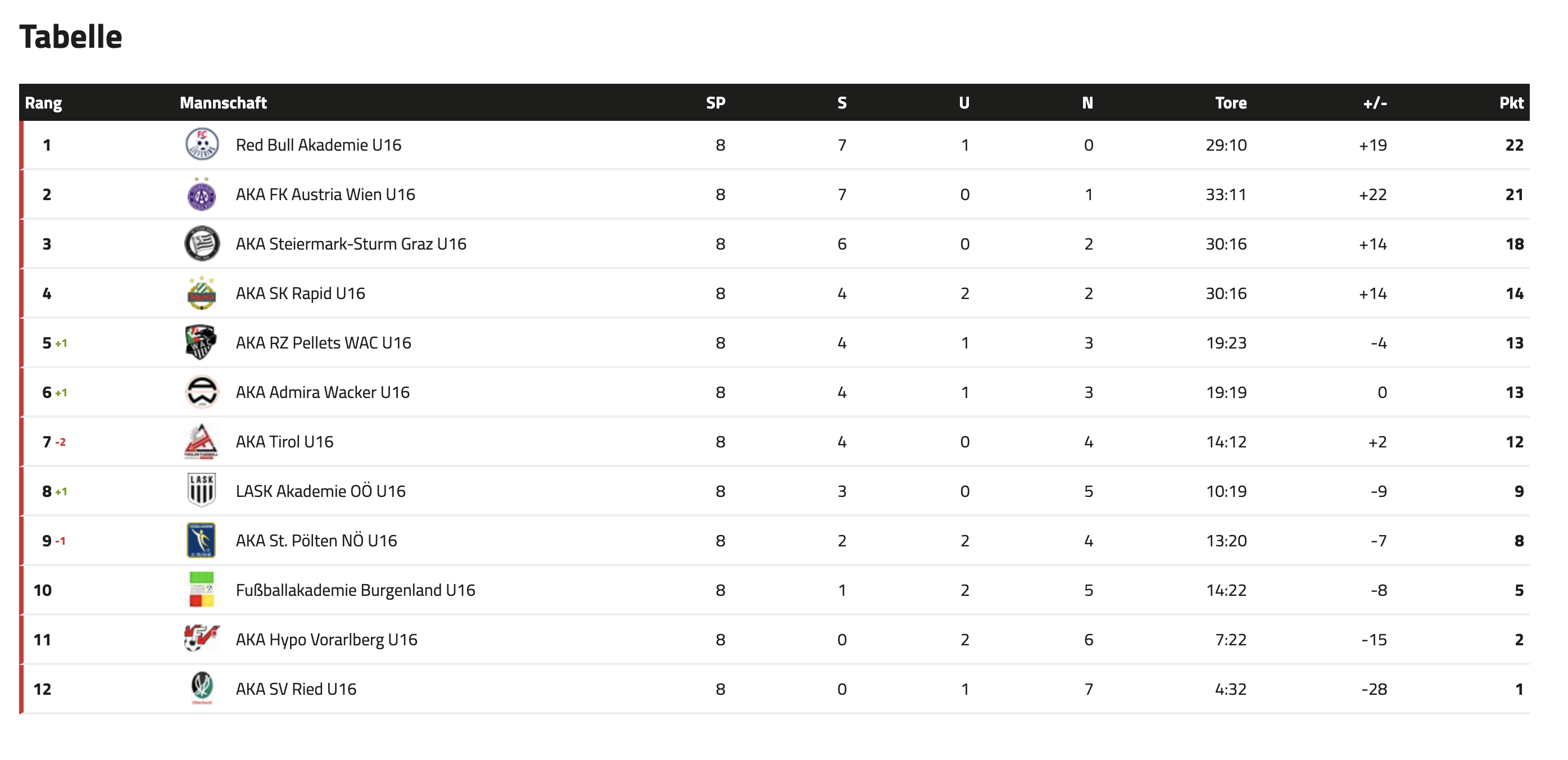The width and height of the screenshot is (1568, 760).
Task: Click the AKA Tirol triangle logo
Action: [201, 441]
